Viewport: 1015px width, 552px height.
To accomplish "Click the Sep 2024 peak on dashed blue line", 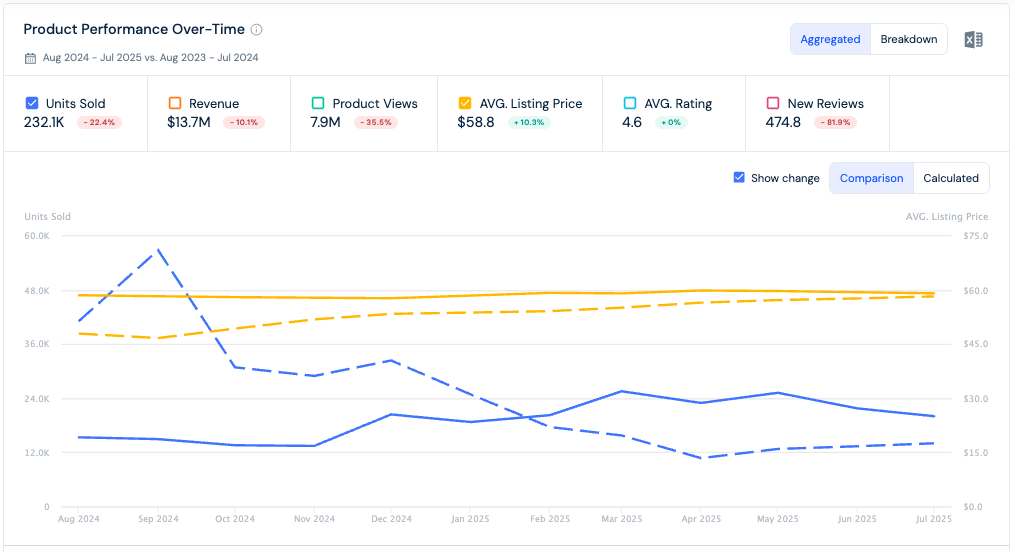I will click(158, 250).
